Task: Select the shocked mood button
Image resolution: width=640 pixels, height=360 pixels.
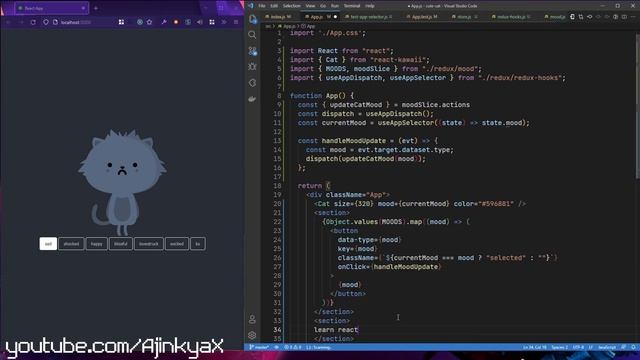Action: point(71,244)
